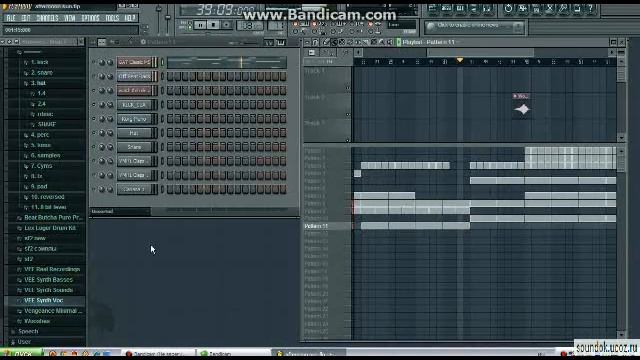Screen dimensions: 640x360
Task: Toggle first step of Snare channel
Action: (170, 147)
